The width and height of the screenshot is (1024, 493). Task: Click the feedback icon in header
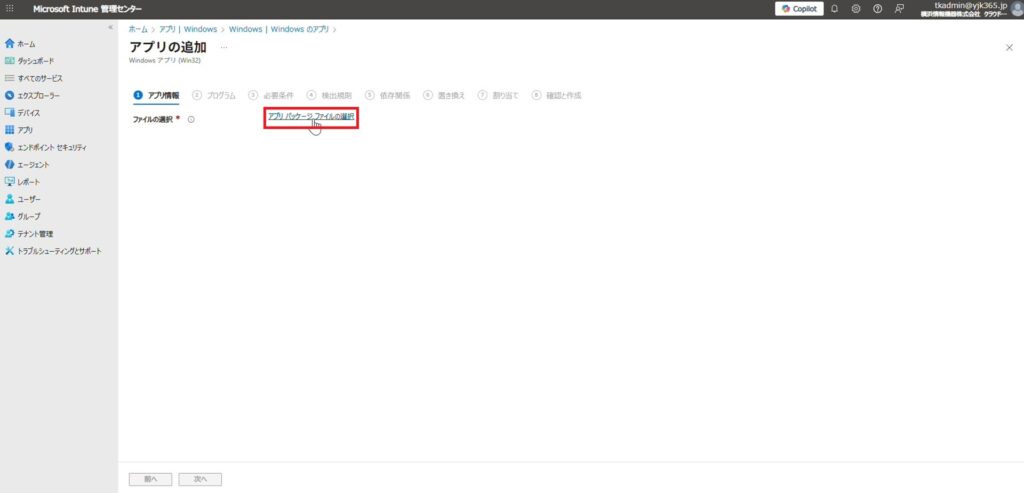point(899,8)
